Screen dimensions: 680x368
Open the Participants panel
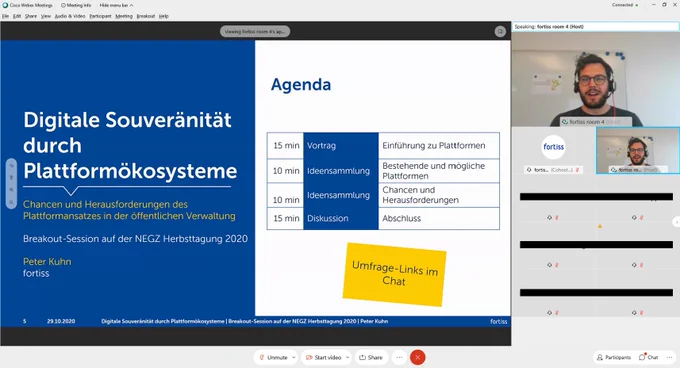click(x=614, y=358)
